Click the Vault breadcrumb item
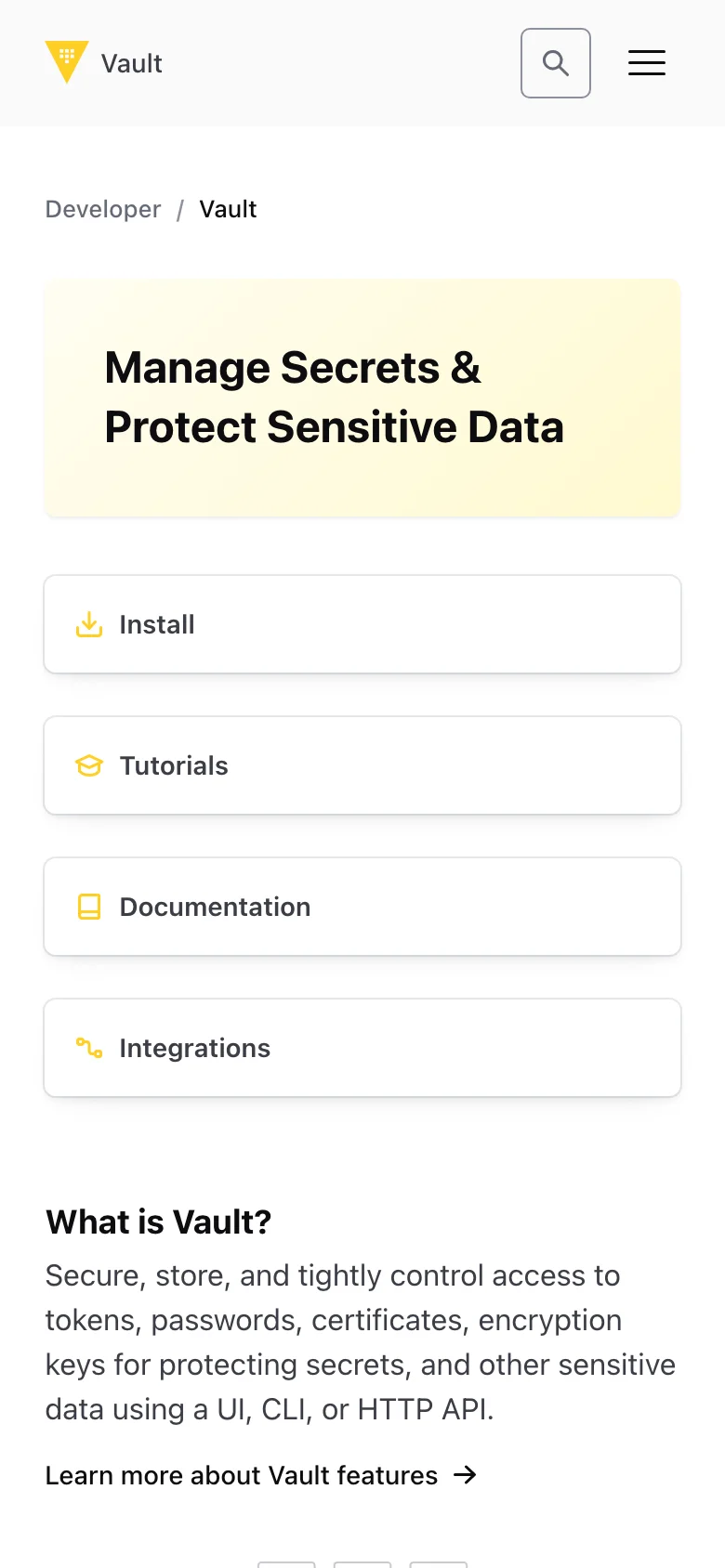This screenshot has height=1568, width=725. click(x=228, y=209)
